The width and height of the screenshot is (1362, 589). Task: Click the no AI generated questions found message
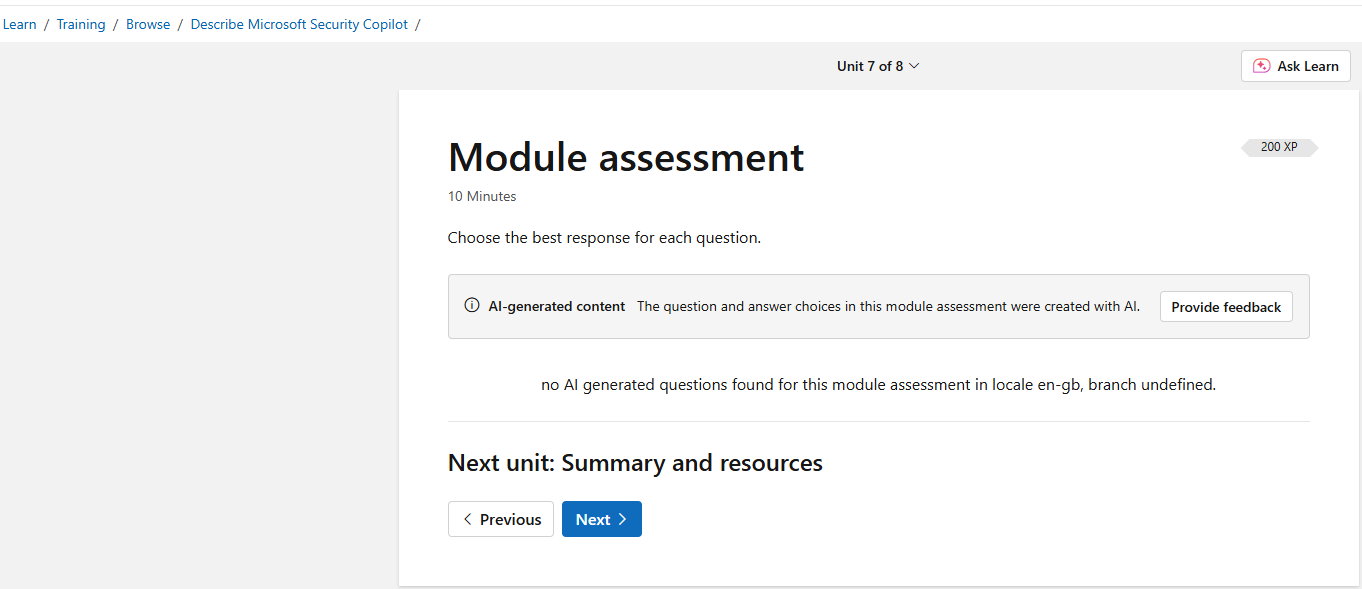[879, 384]
